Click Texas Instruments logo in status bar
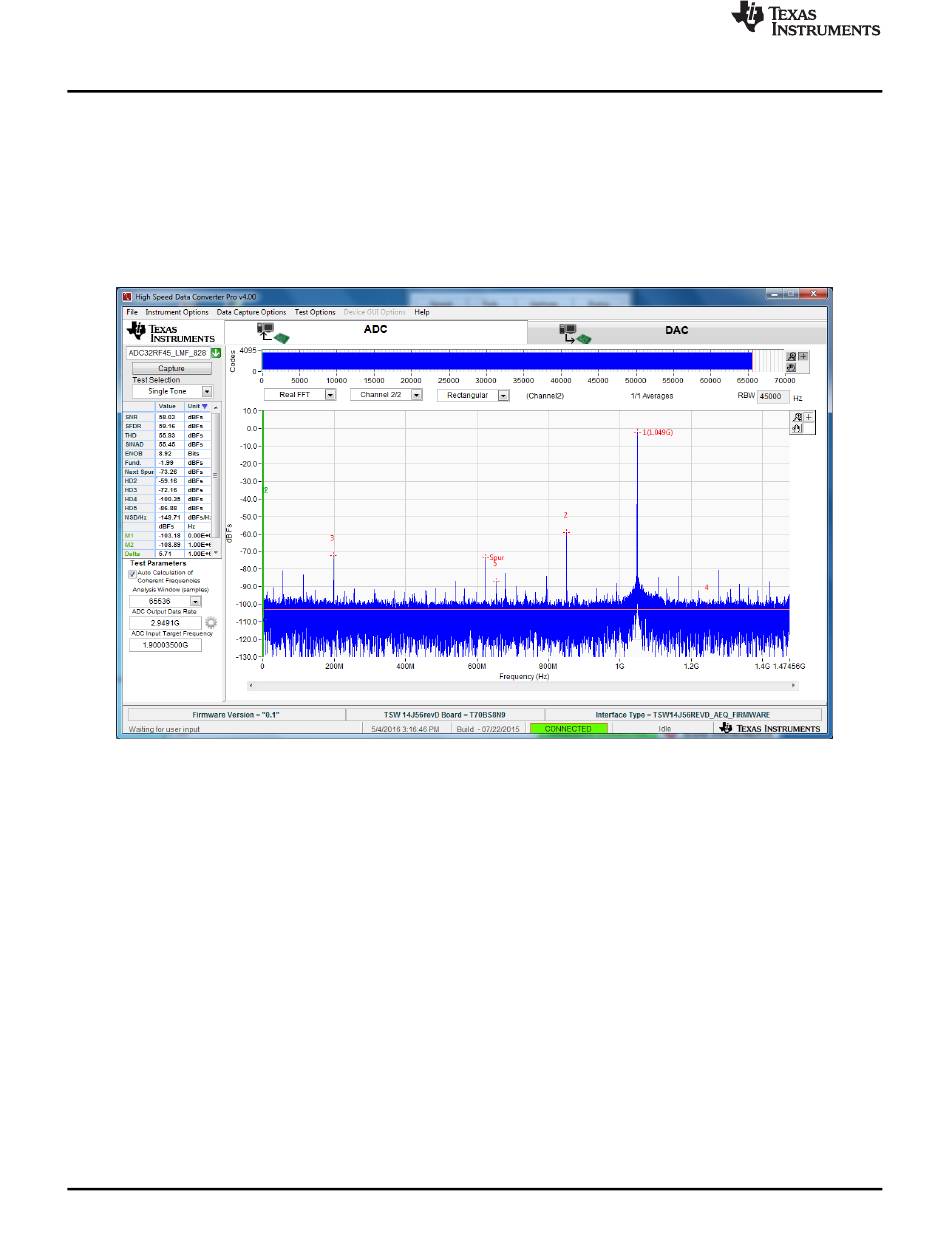950x1241 pixels. pos(769,729)
